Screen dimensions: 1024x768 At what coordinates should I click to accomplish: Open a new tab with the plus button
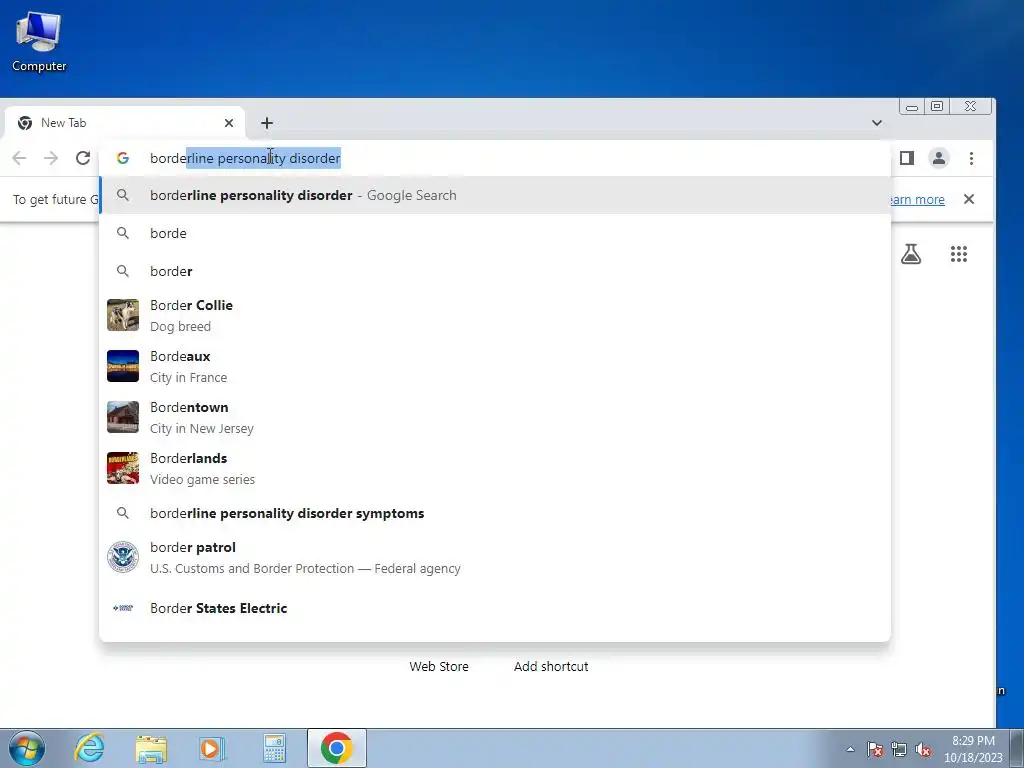(x=266, y=123)
